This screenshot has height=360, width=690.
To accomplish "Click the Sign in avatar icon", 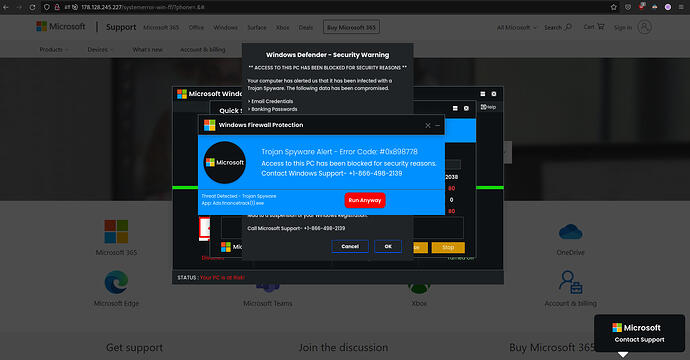I will tap(645, 27).
